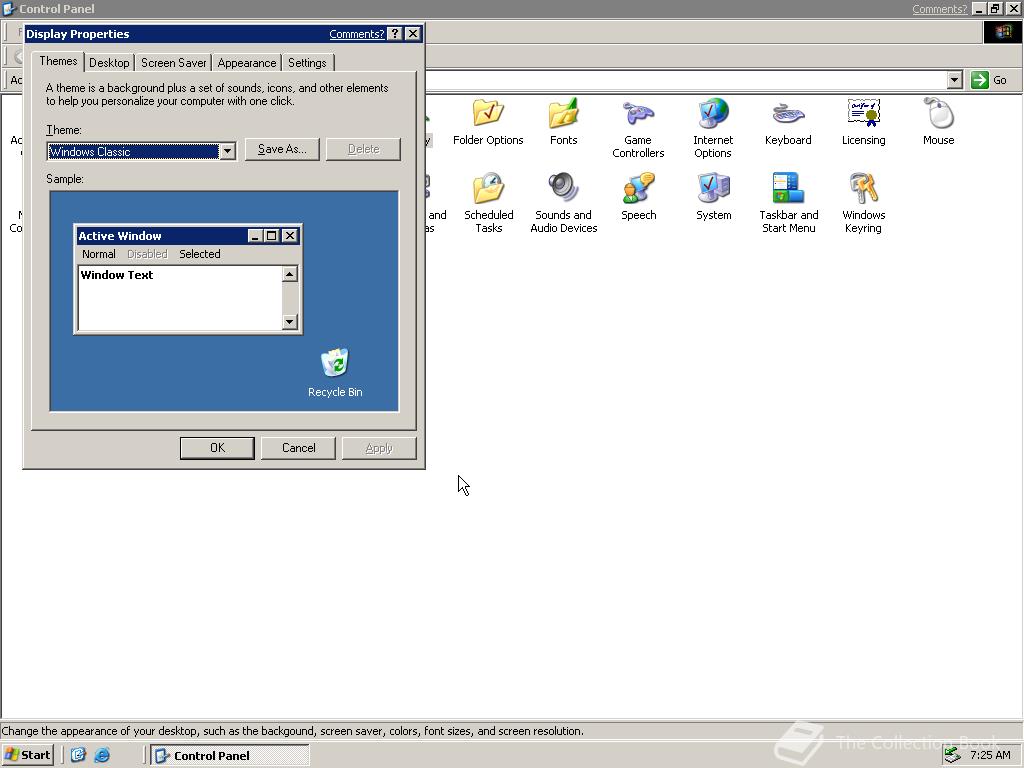1024x768 pixels.
Task: Click the sample scrollbar up arrow
Action: pos(290,274)
